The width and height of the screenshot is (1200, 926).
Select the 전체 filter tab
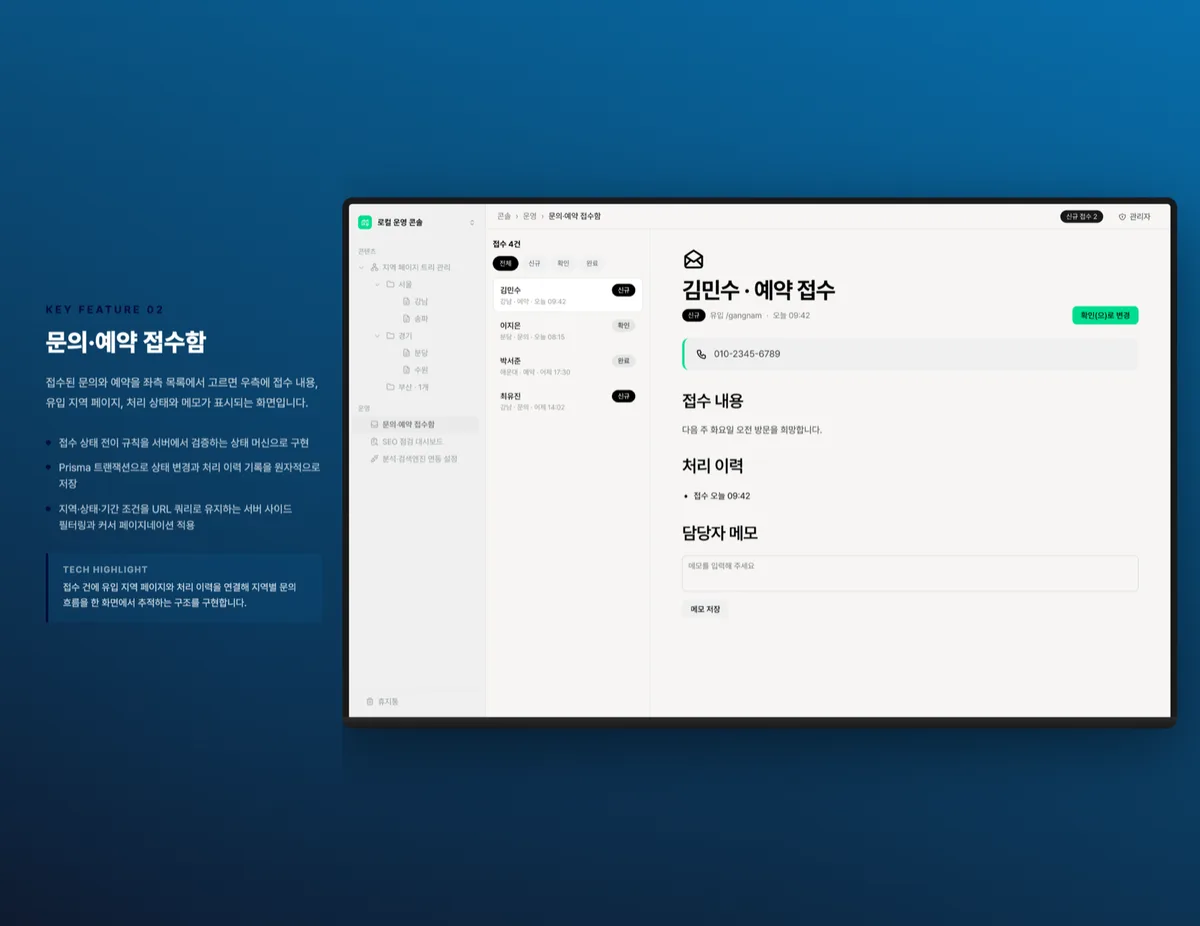click(x=506, y=263)
